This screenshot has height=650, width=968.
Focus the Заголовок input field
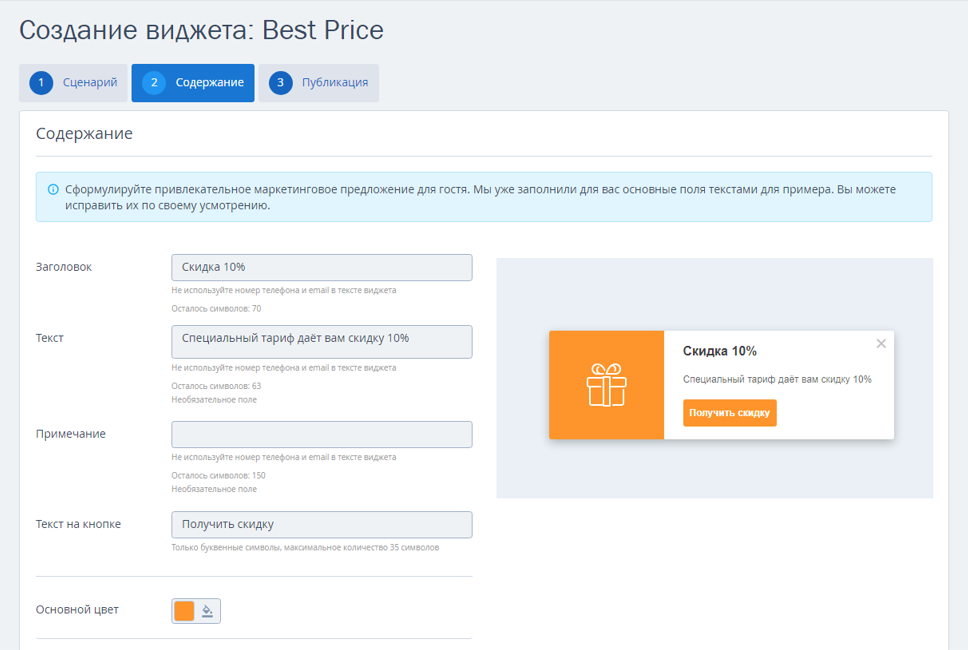coord(322,267)
